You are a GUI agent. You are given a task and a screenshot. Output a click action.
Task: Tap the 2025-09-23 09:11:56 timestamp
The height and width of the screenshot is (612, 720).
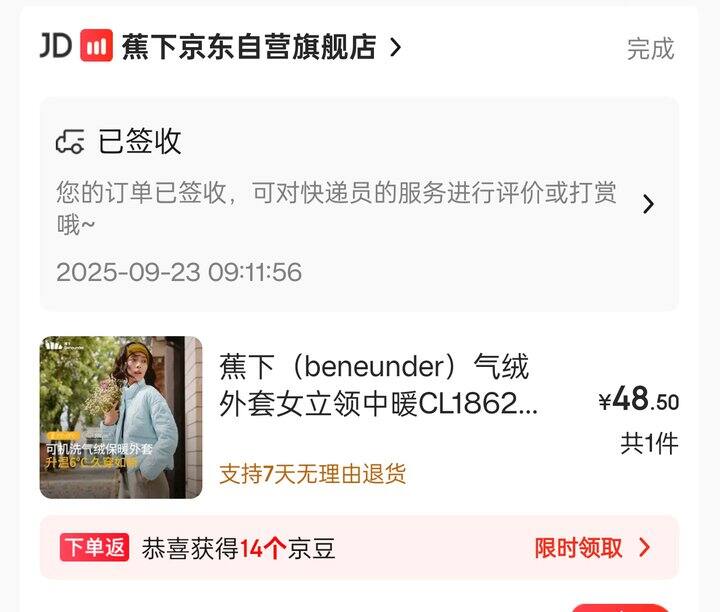point(179,272)
